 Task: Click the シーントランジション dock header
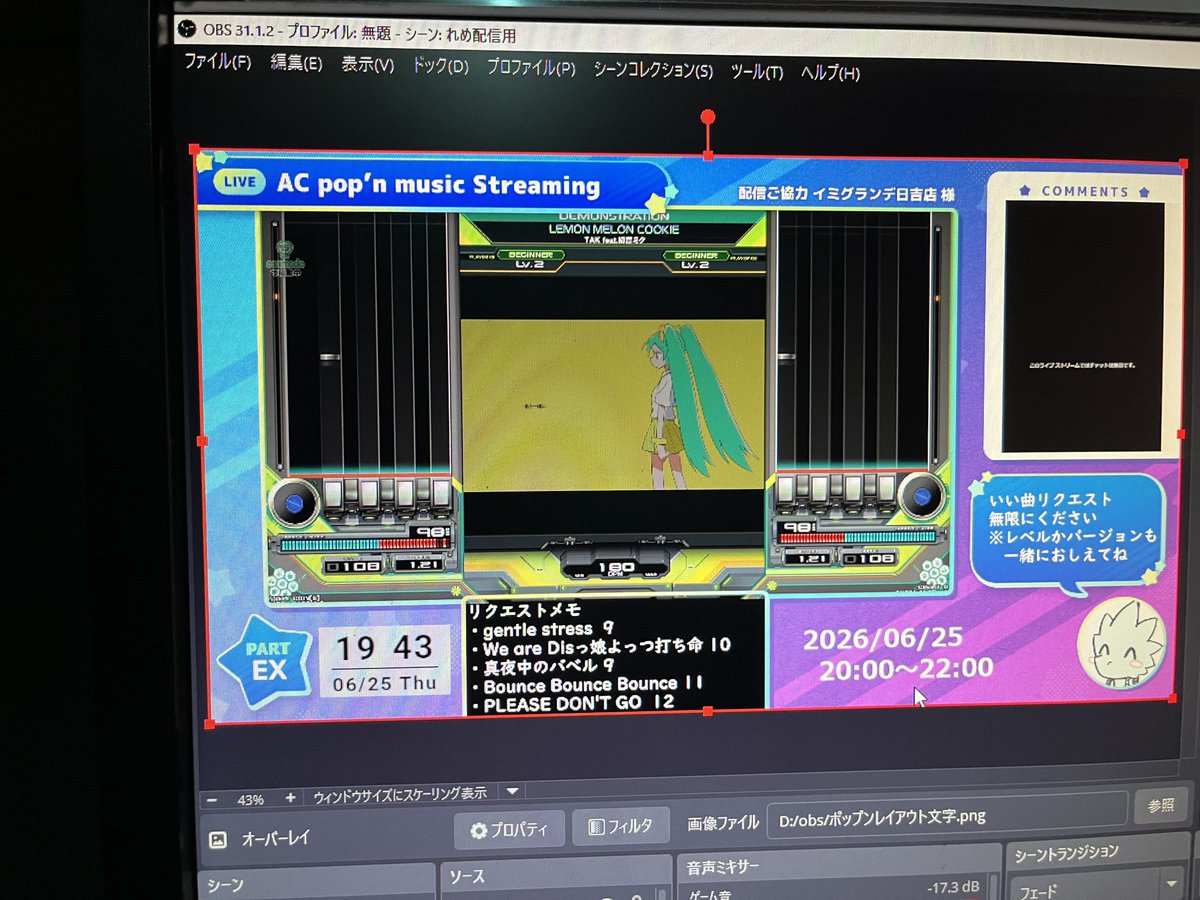(1100, 853)
